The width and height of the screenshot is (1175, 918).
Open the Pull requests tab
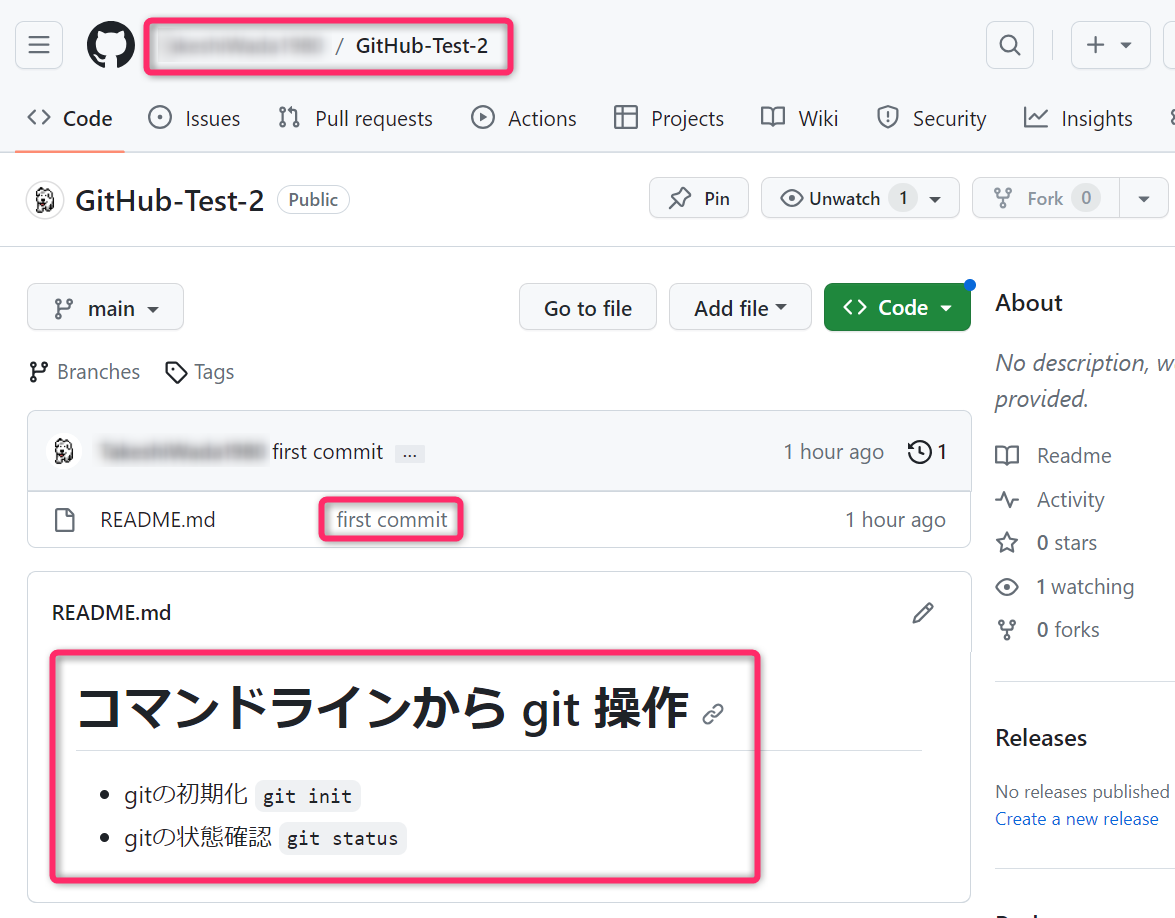(x=356, y=118)
